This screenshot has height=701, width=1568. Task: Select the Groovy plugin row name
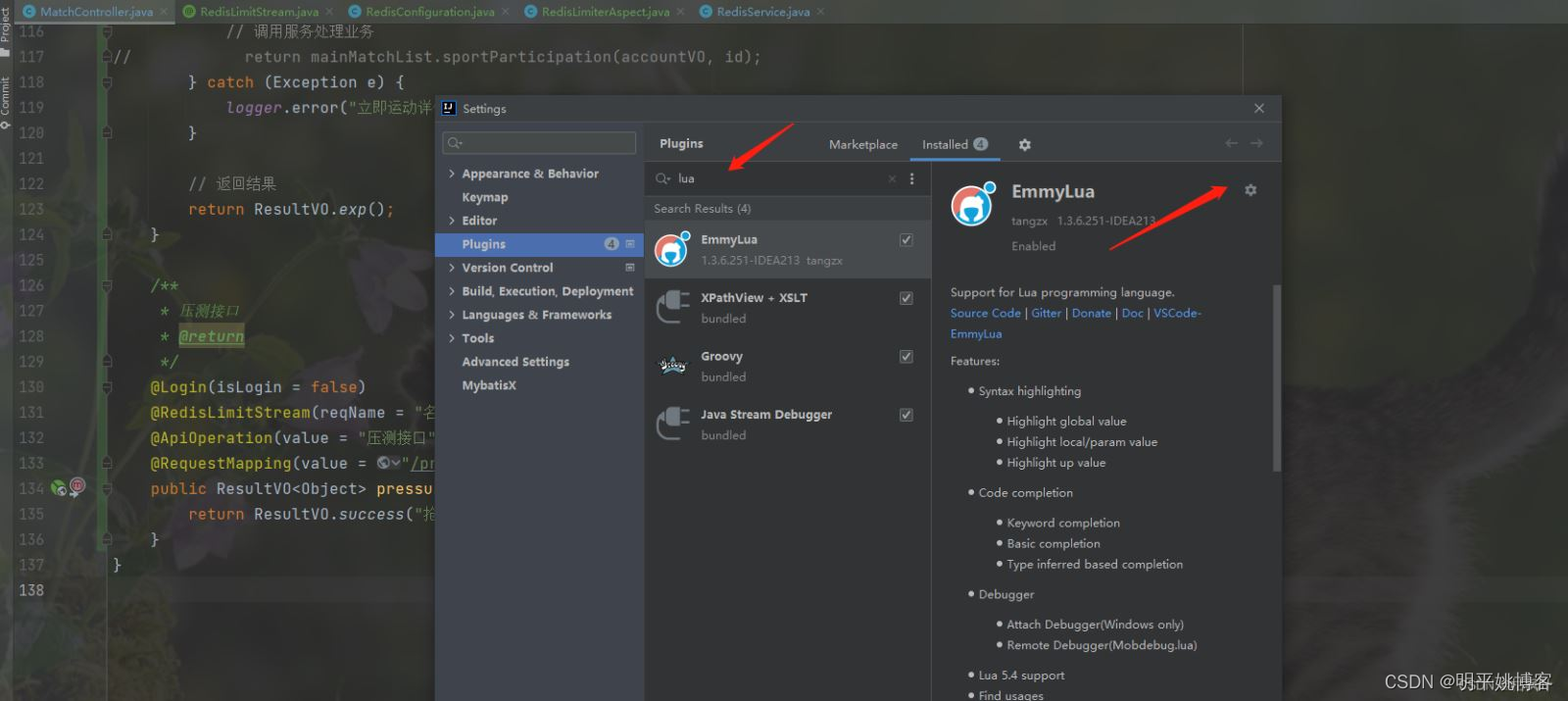point(721,357)
